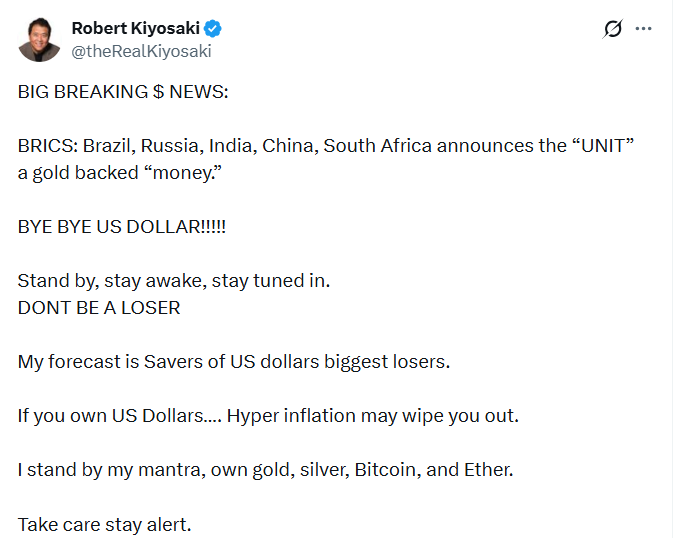
Task: Open the three-dot More options menu
Action: 644,29
